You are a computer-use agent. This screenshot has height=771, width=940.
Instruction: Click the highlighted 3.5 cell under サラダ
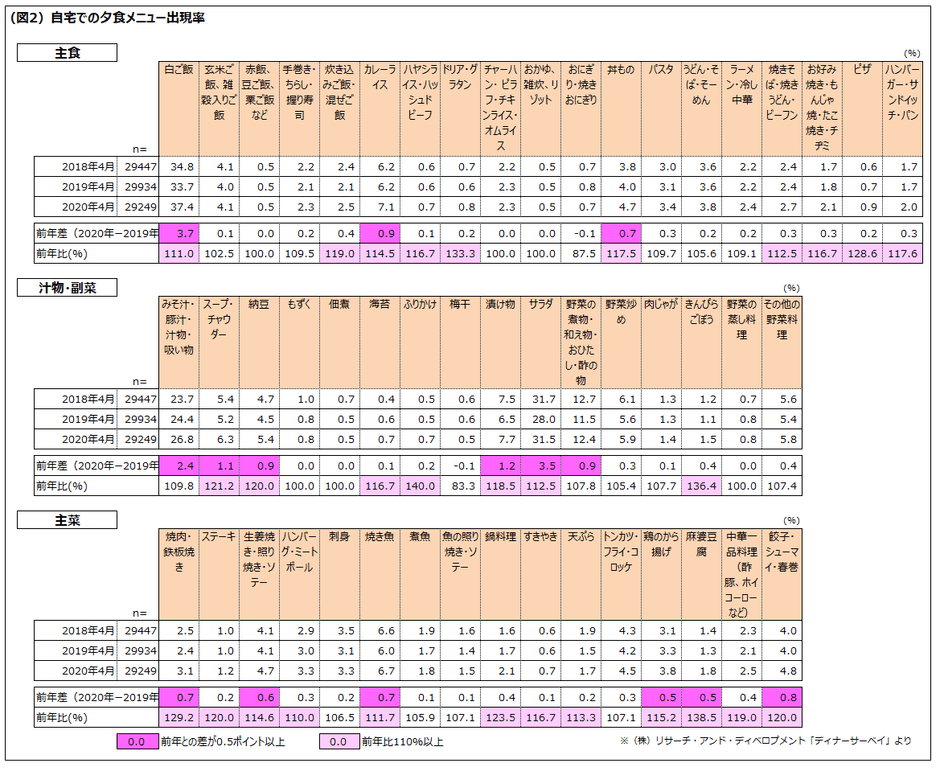point(540,466)
